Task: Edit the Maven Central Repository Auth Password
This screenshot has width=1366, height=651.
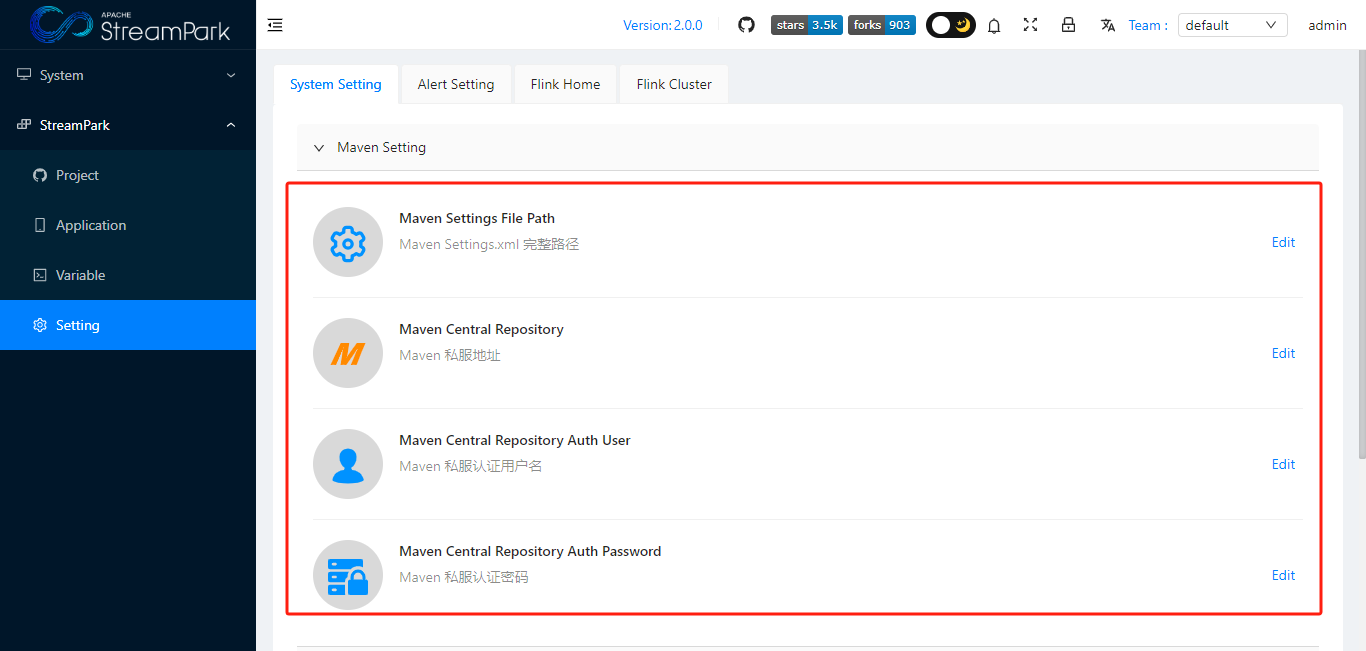Action: (1283, 575)
